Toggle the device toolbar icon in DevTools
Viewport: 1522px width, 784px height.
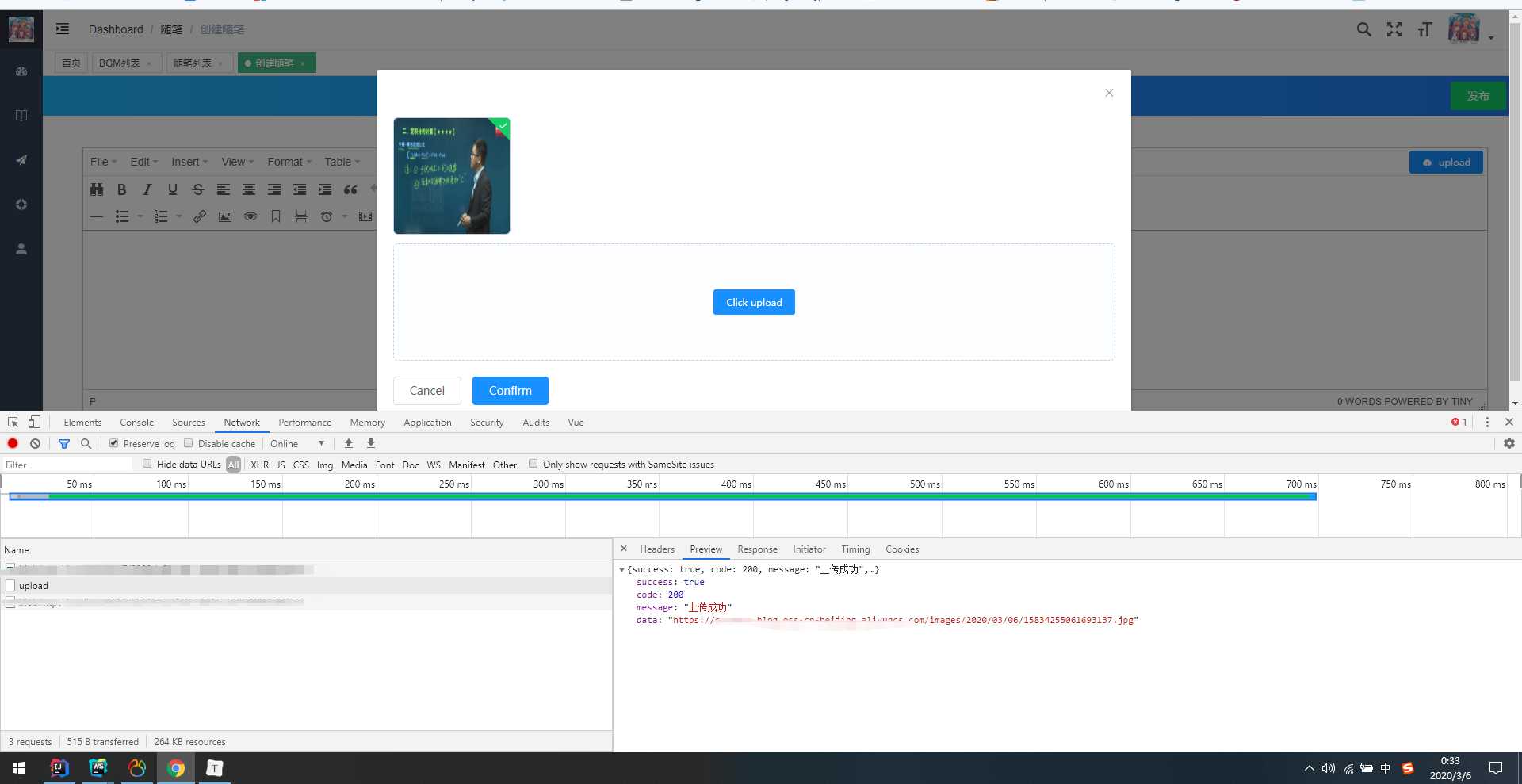point(34,423)
